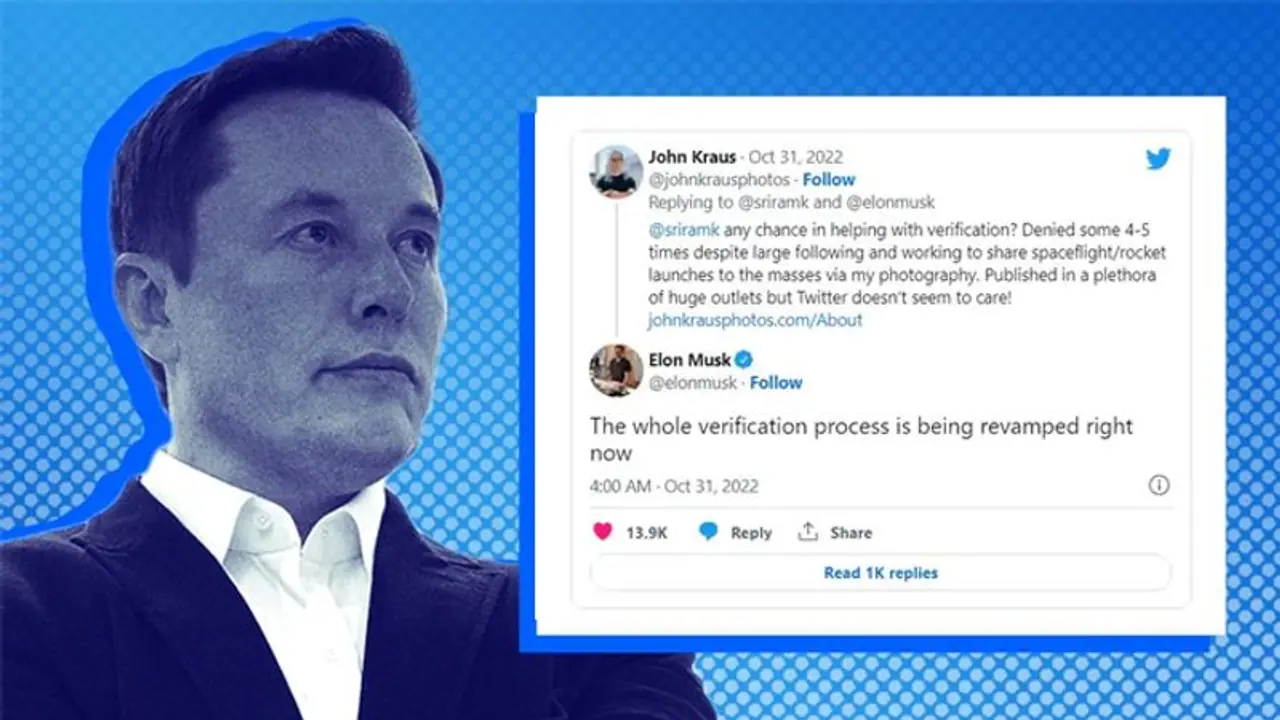Click the Share upload-arrow icon
Viewport: 1280px width, 720px height.
tap(806, 532)
